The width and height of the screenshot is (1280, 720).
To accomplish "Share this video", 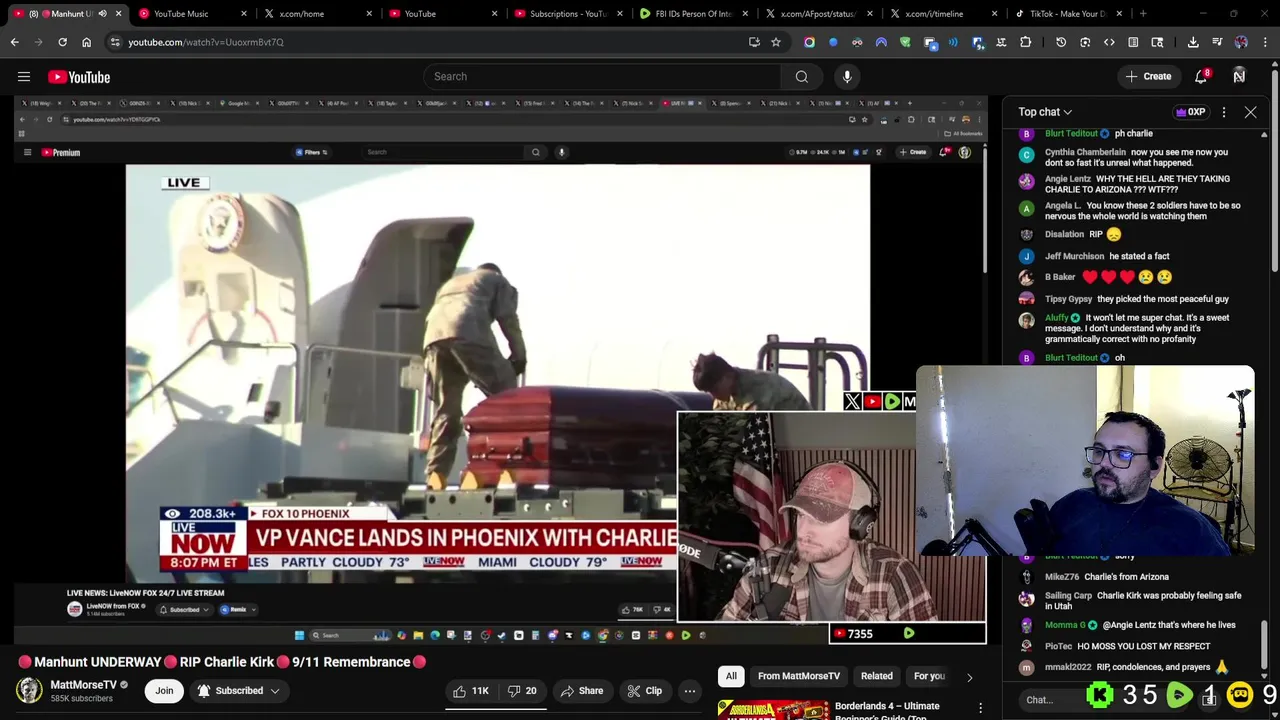I will click(581, 691).
